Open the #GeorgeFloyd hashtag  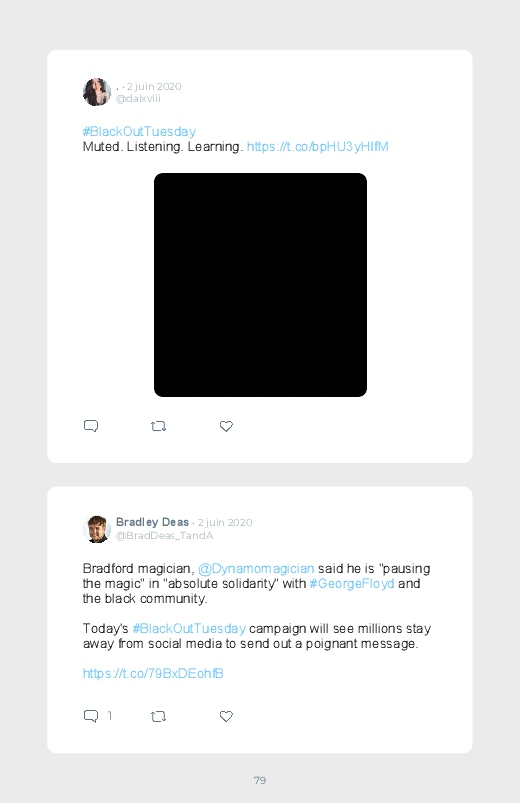click(x=352, y=583)
